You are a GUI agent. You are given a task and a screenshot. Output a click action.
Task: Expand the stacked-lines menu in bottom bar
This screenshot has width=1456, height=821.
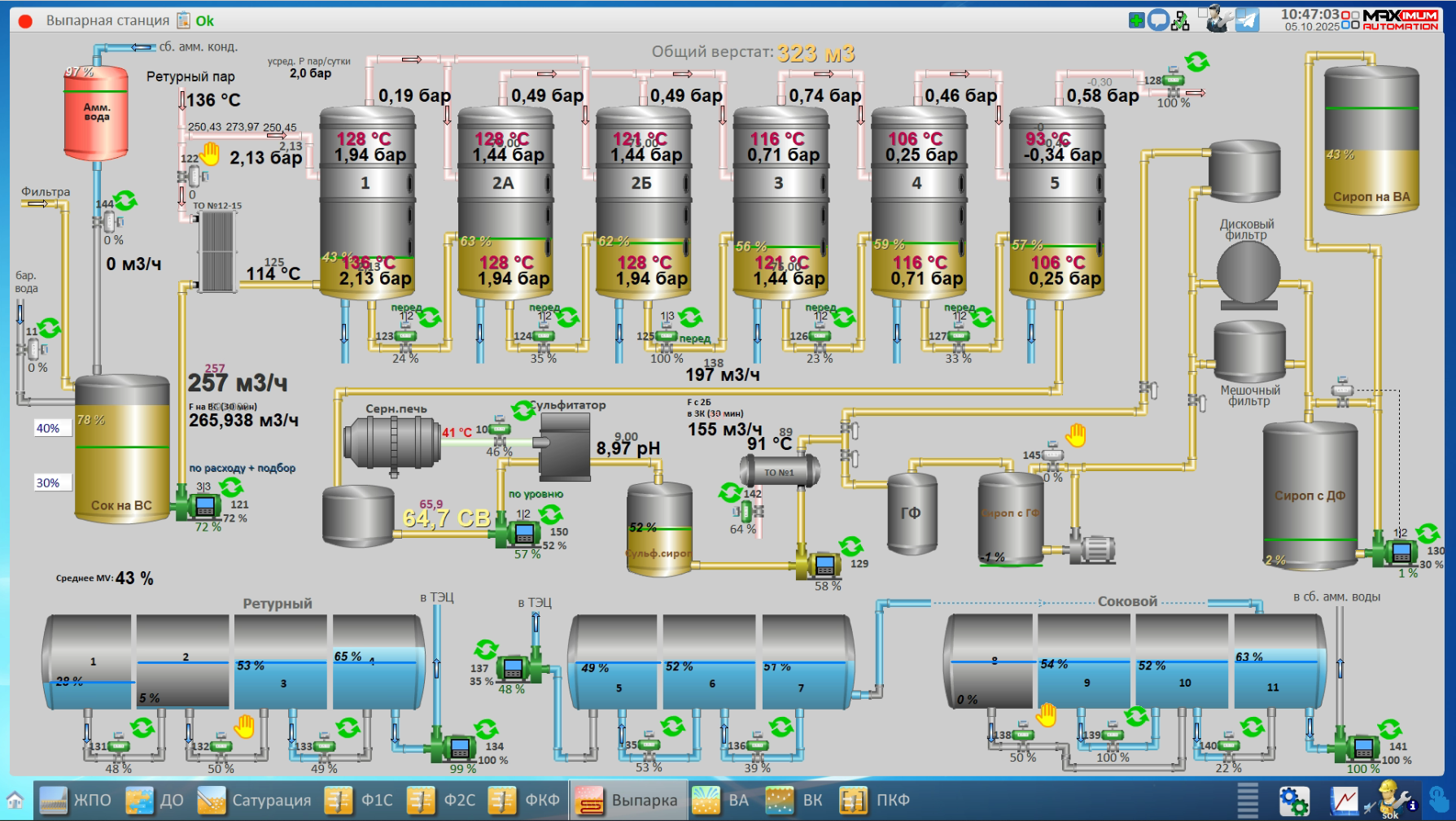[x=1248, y=801]
